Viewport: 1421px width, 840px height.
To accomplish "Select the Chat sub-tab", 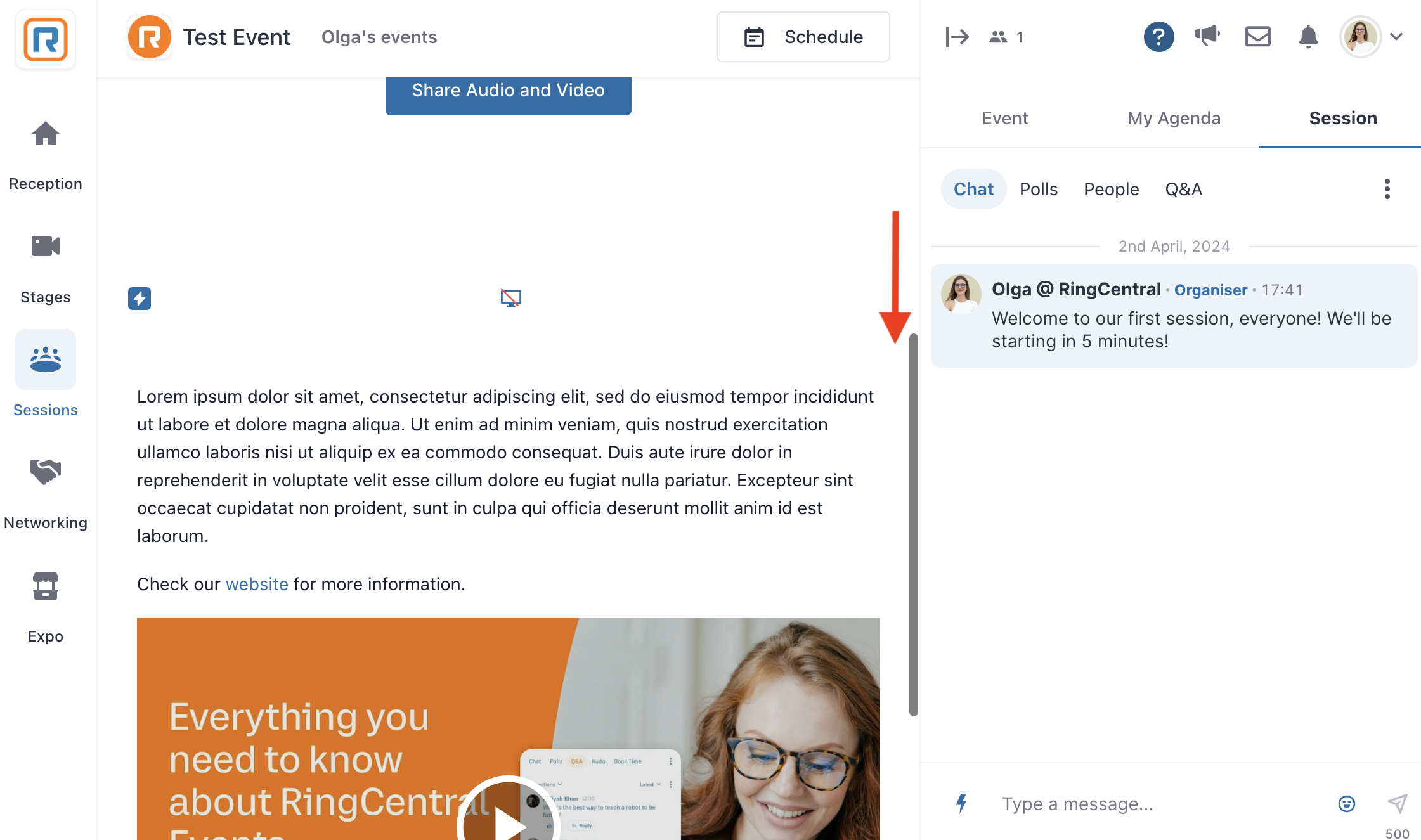I will pyautogui.click(x=973, y=189).
